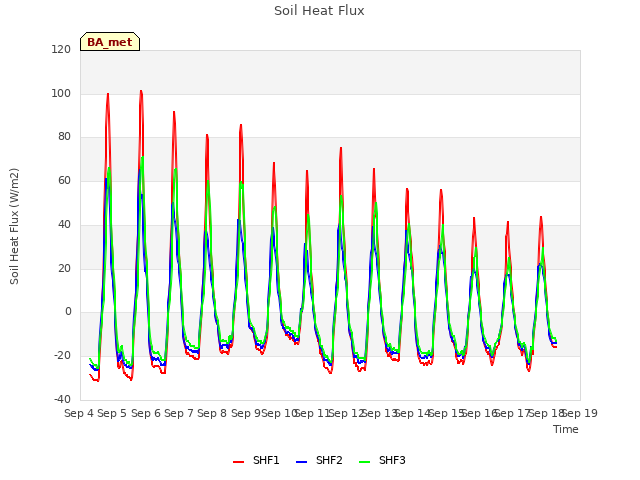Click the 'Sep 19' x-axis tick
640x480 pixels.
pyautogui.click(x=580, y=413)
